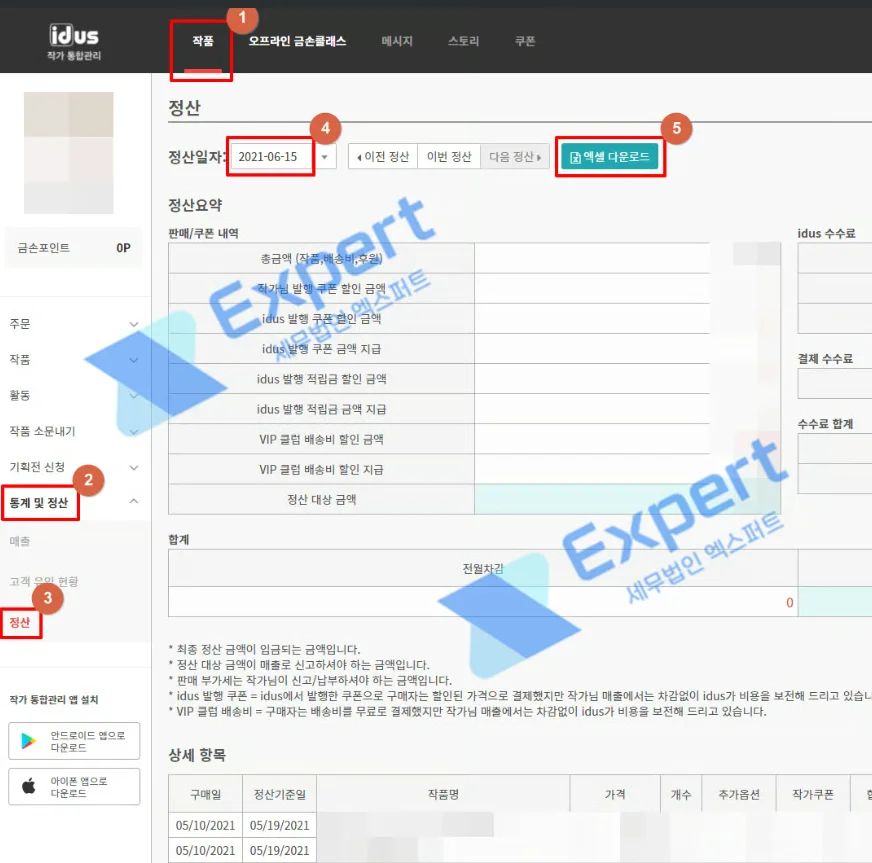Select 이번 정산 period
The width and height of the screenshot is (872, 863).
tap(449, 157)
